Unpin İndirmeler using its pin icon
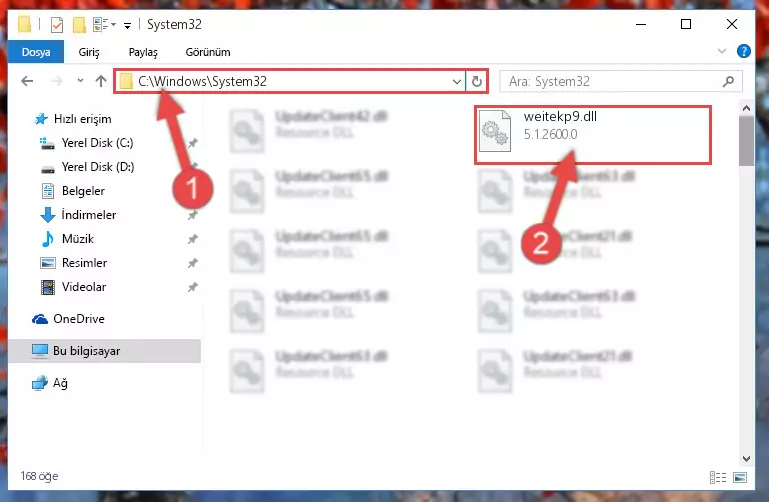The image size is (769, 502). [192, 215]
